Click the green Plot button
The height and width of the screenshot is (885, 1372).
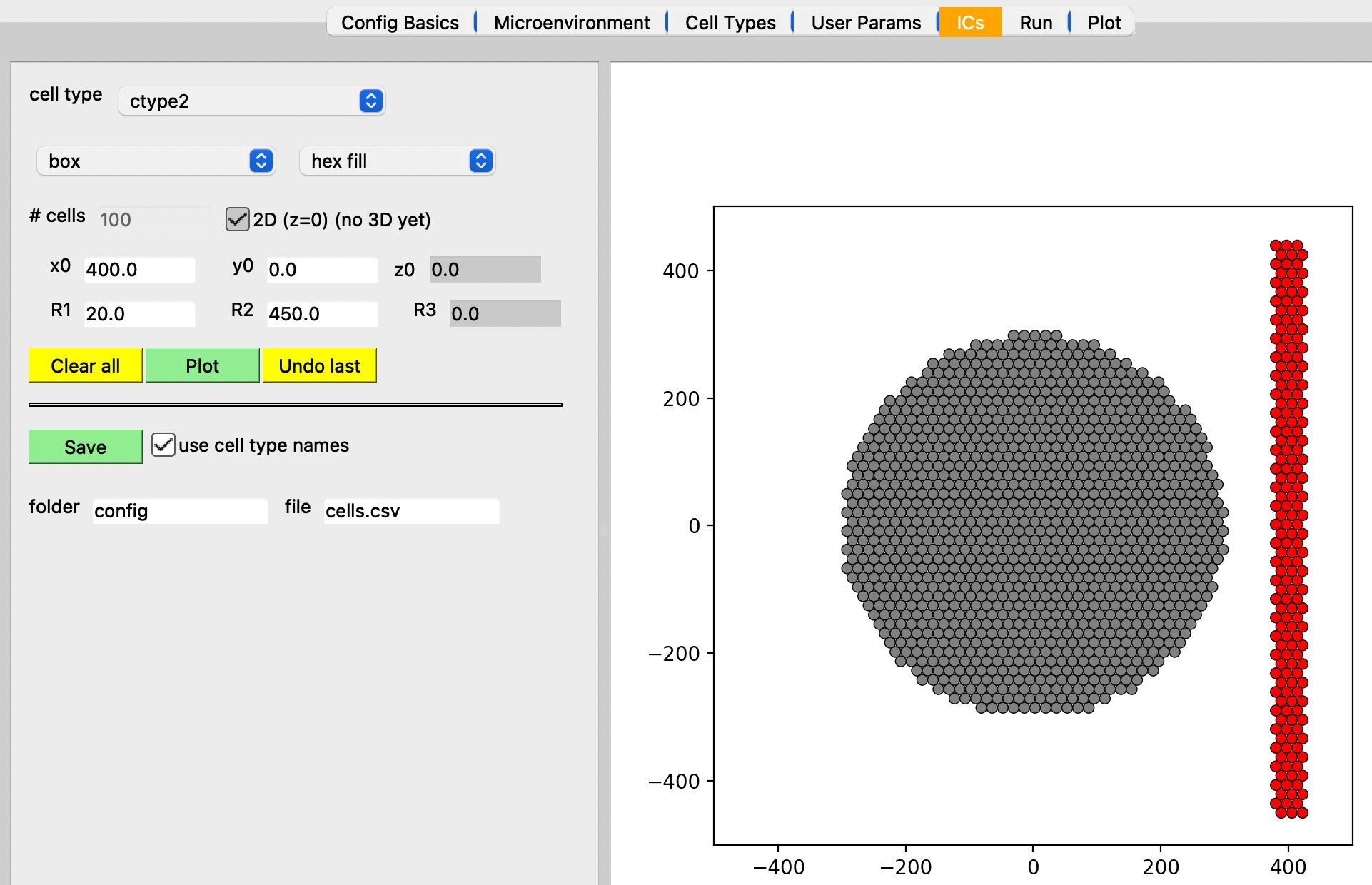tap(202, 365)
